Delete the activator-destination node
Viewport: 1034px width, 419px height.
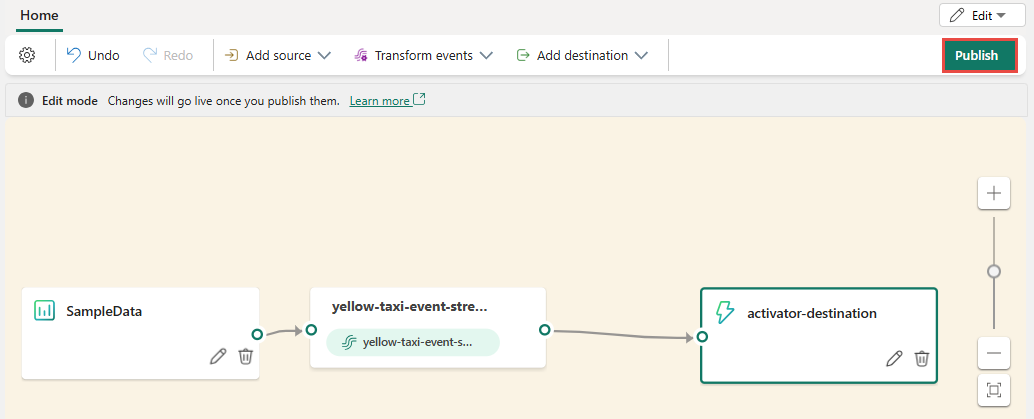[923, 359]
